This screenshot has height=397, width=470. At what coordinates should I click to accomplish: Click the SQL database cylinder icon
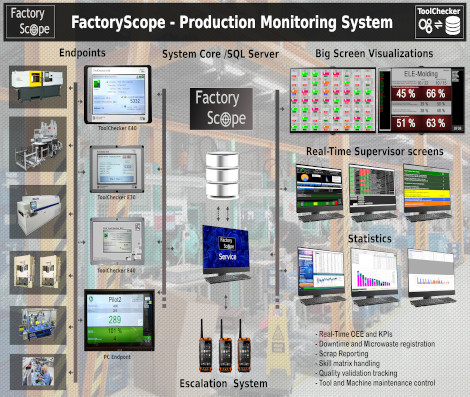point(222,175)
